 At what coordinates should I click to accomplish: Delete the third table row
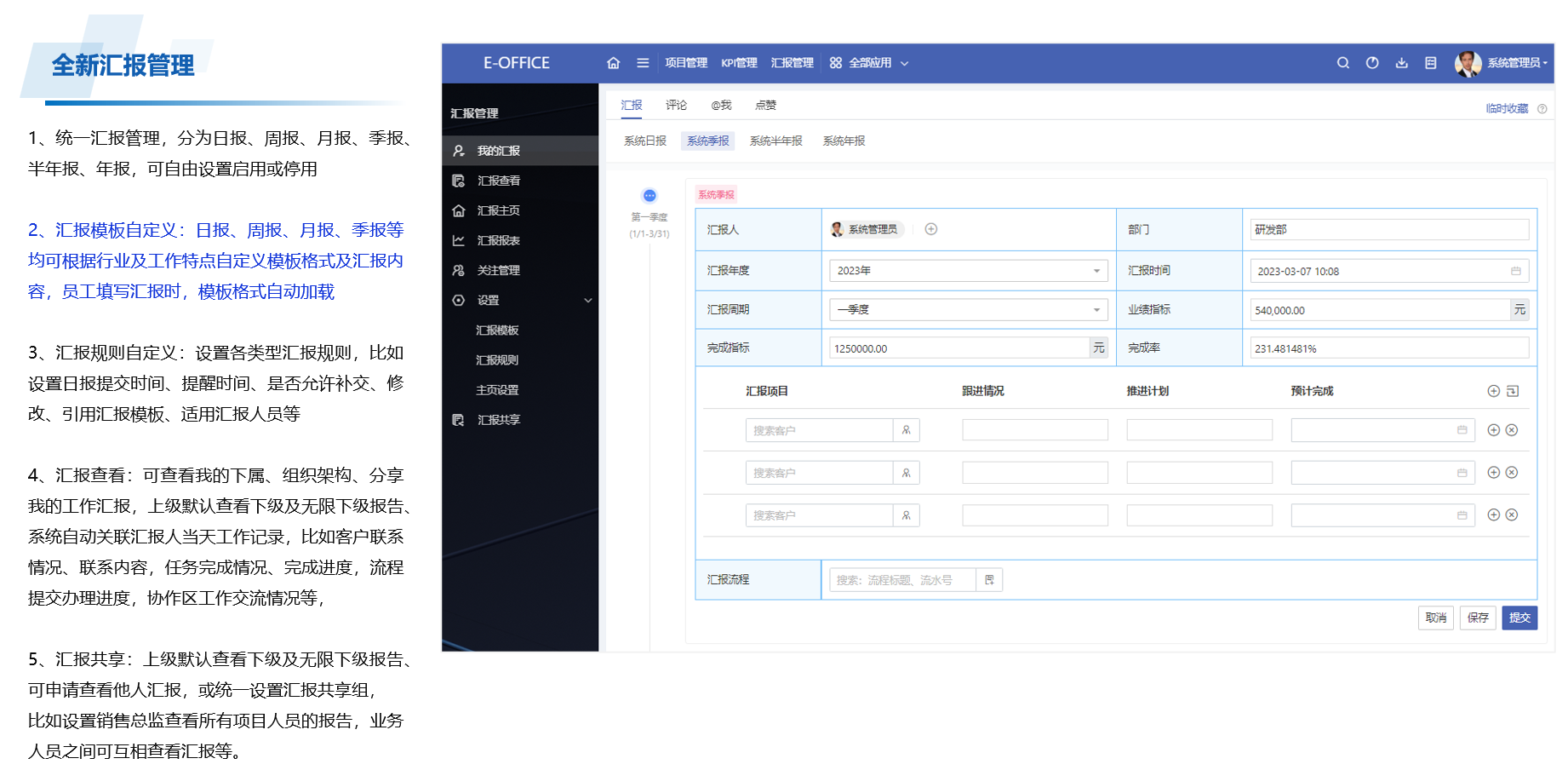[1512, 514]
